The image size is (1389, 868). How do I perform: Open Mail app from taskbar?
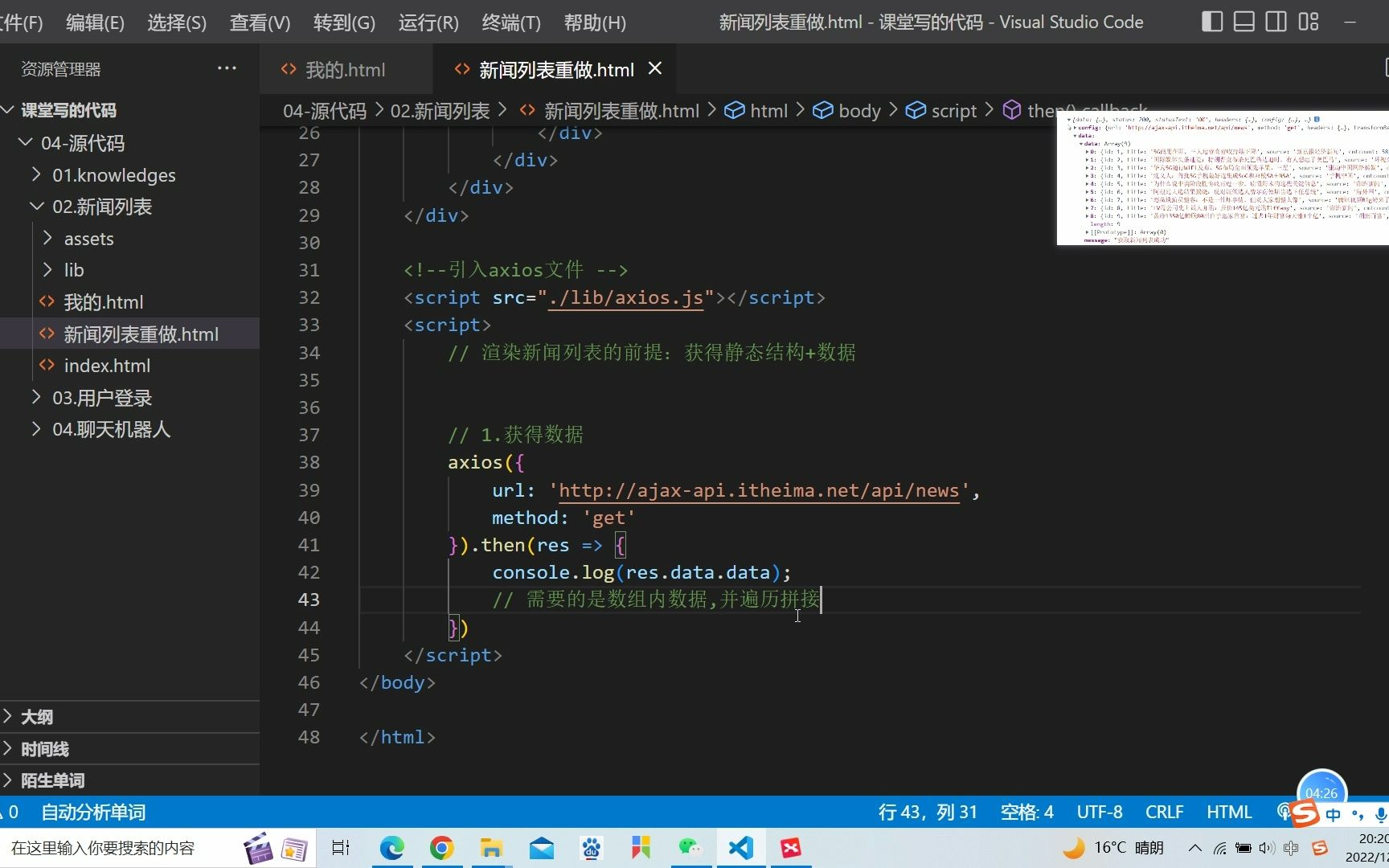click(x=541, y=848)
